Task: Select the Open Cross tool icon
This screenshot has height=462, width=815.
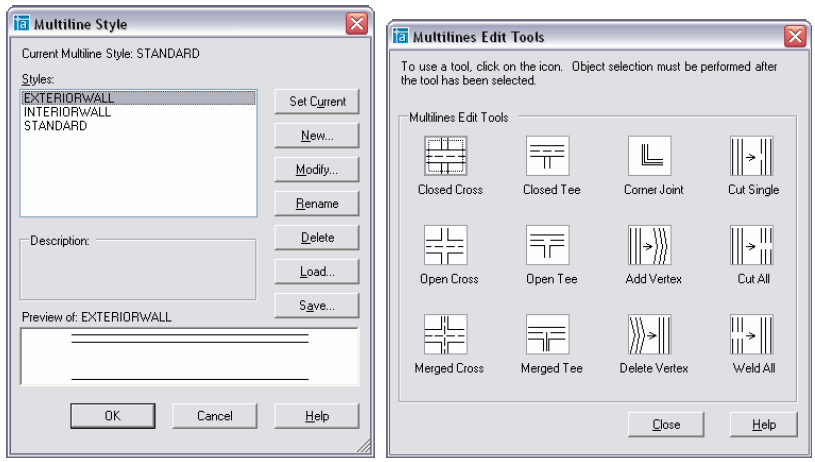Action: coord(445,245)
